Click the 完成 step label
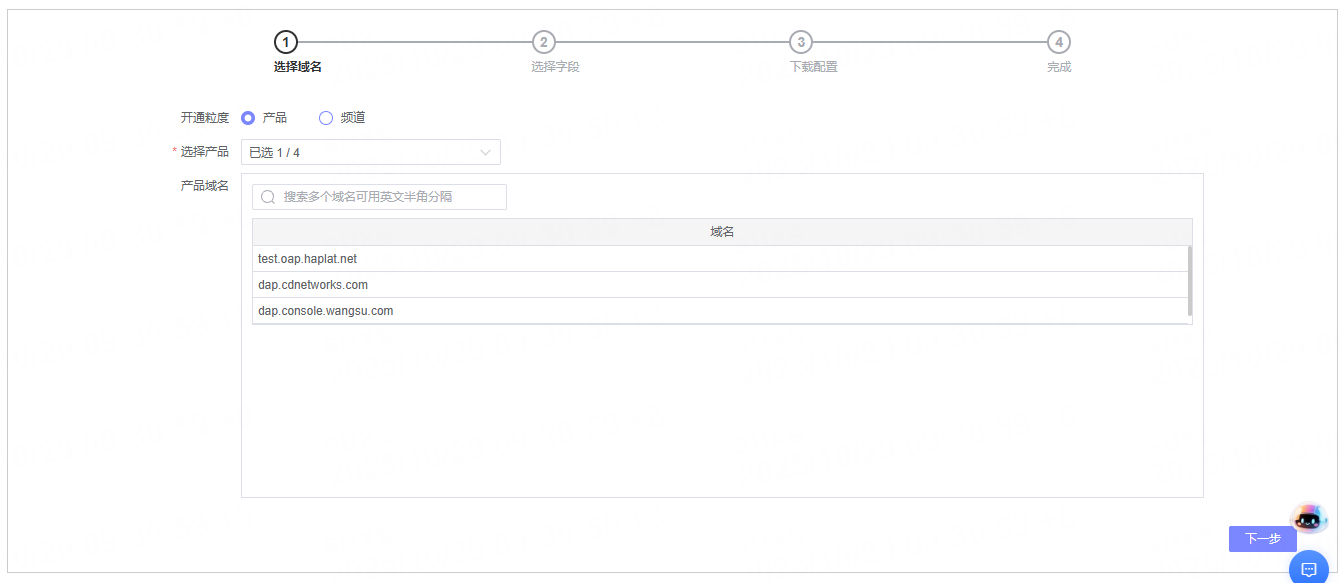The image size is (1342, 583). (x=1059, y=67)
